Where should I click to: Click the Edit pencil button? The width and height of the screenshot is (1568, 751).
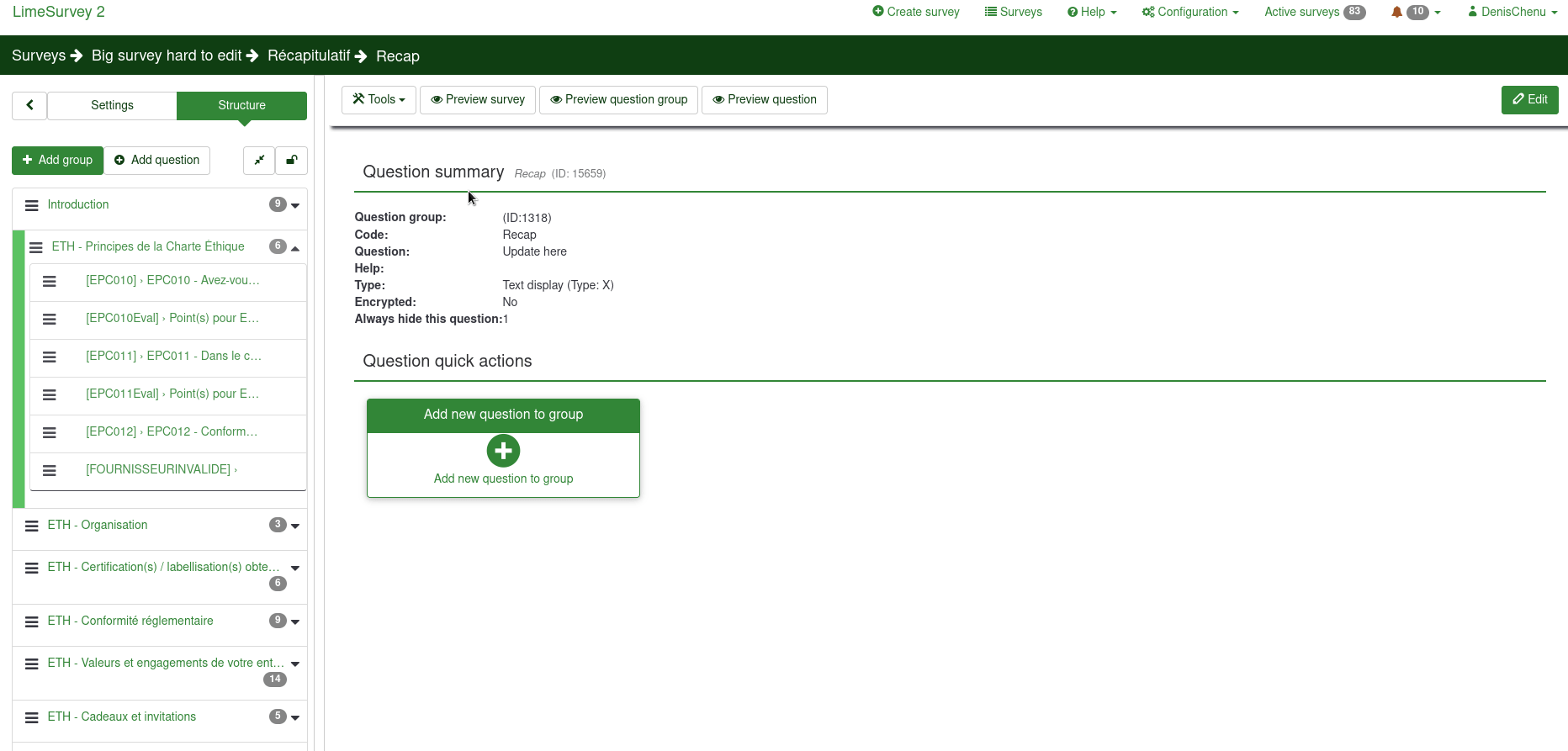(x=1529, y=99)
